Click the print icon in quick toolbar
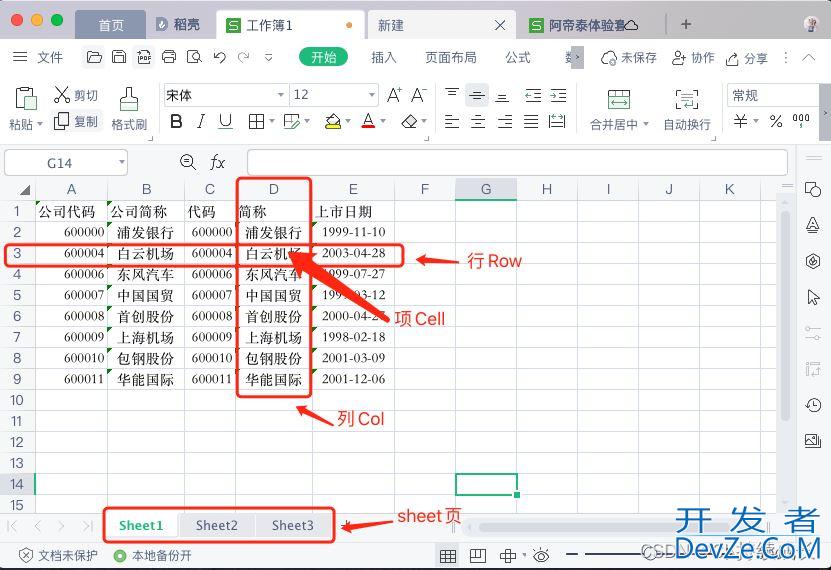 pos(169,57)
